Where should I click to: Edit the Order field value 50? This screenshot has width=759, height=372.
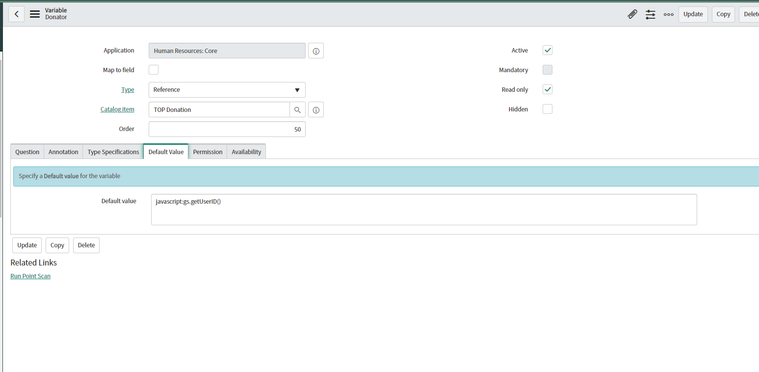[x=227, y=130]
